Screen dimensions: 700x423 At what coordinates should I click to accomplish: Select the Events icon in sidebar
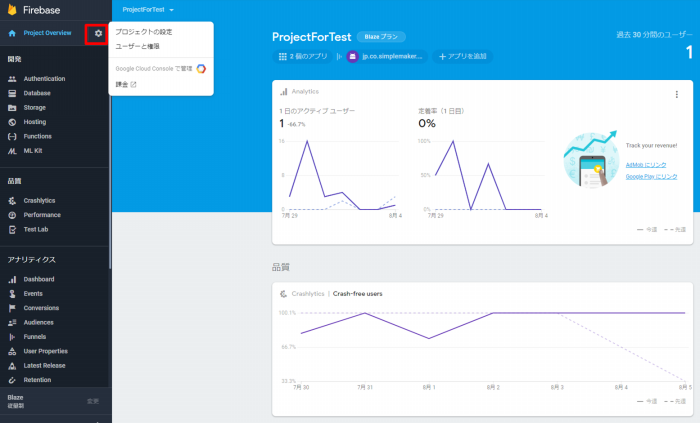[x=12, y=294]
